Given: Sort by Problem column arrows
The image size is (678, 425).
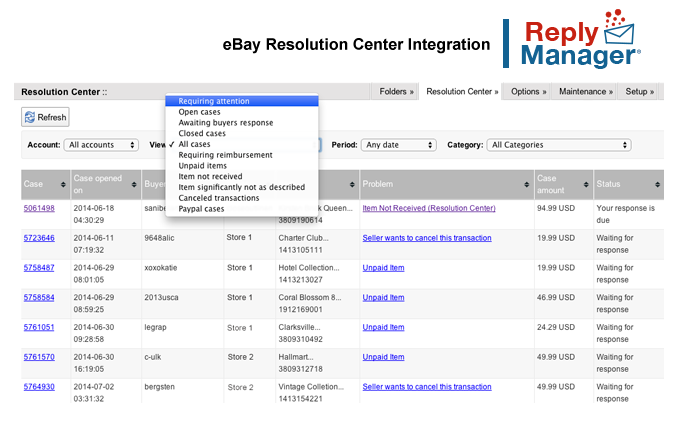Looking at the screenshot, I should [x=526, y=184].
